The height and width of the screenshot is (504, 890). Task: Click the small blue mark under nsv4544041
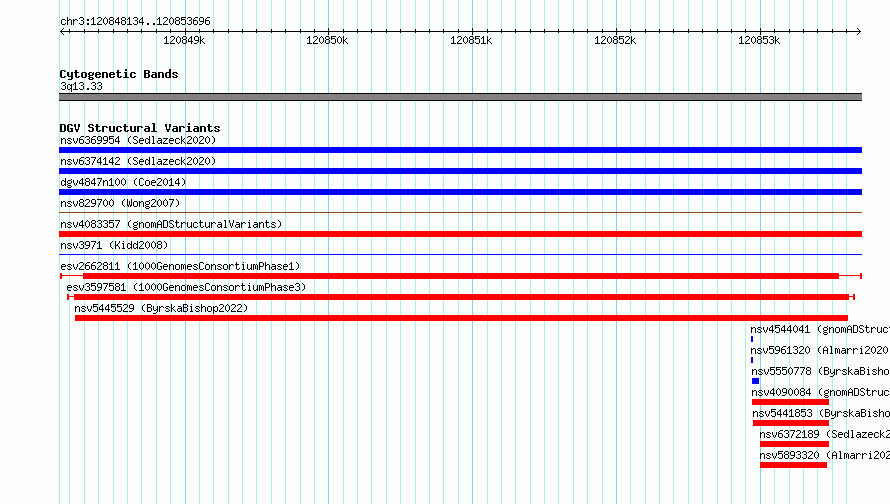click(x=752, y=339)
